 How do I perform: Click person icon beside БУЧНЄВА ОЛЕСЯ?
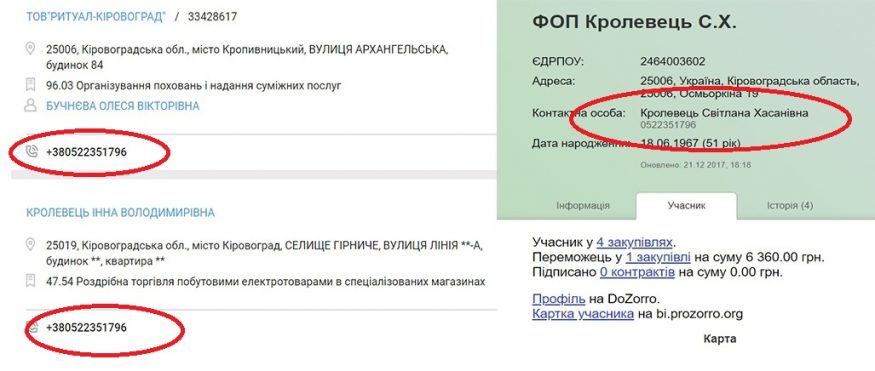coord(31,105)
